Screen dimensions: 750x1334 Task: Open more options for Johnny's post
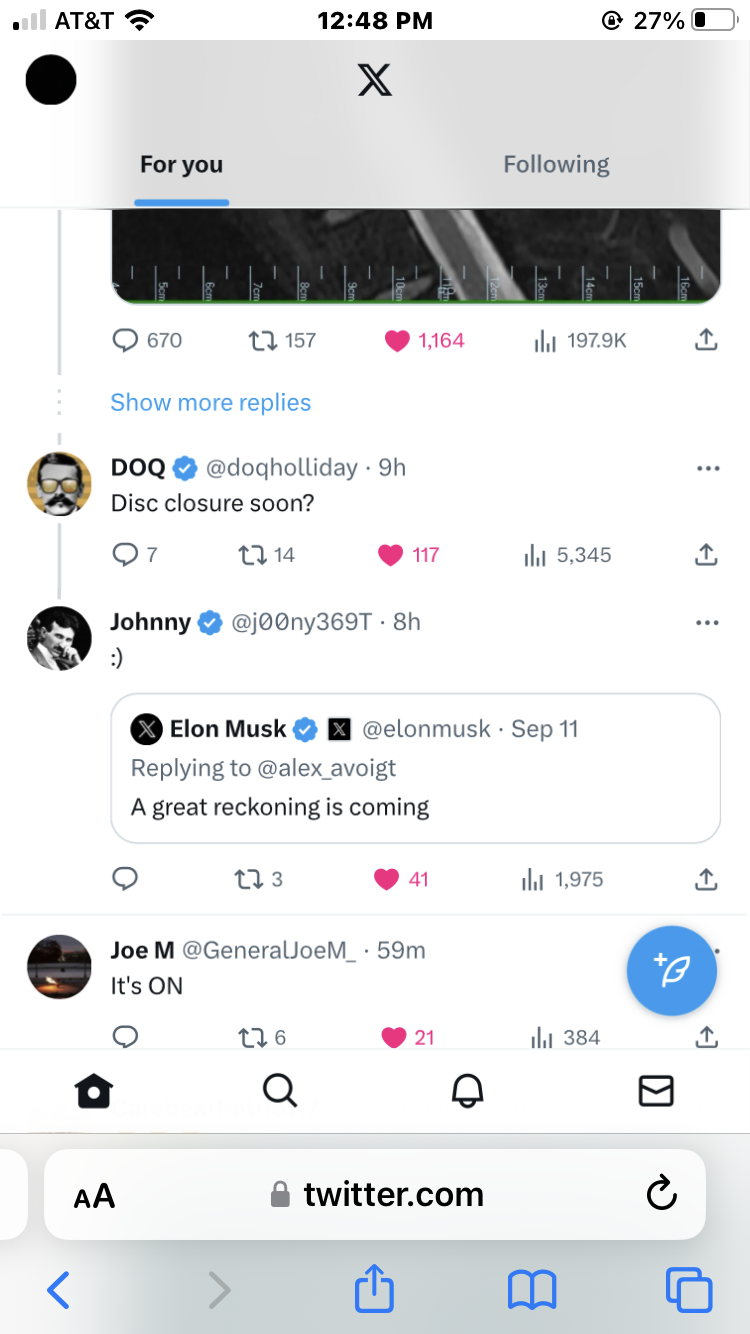(707, 622)
